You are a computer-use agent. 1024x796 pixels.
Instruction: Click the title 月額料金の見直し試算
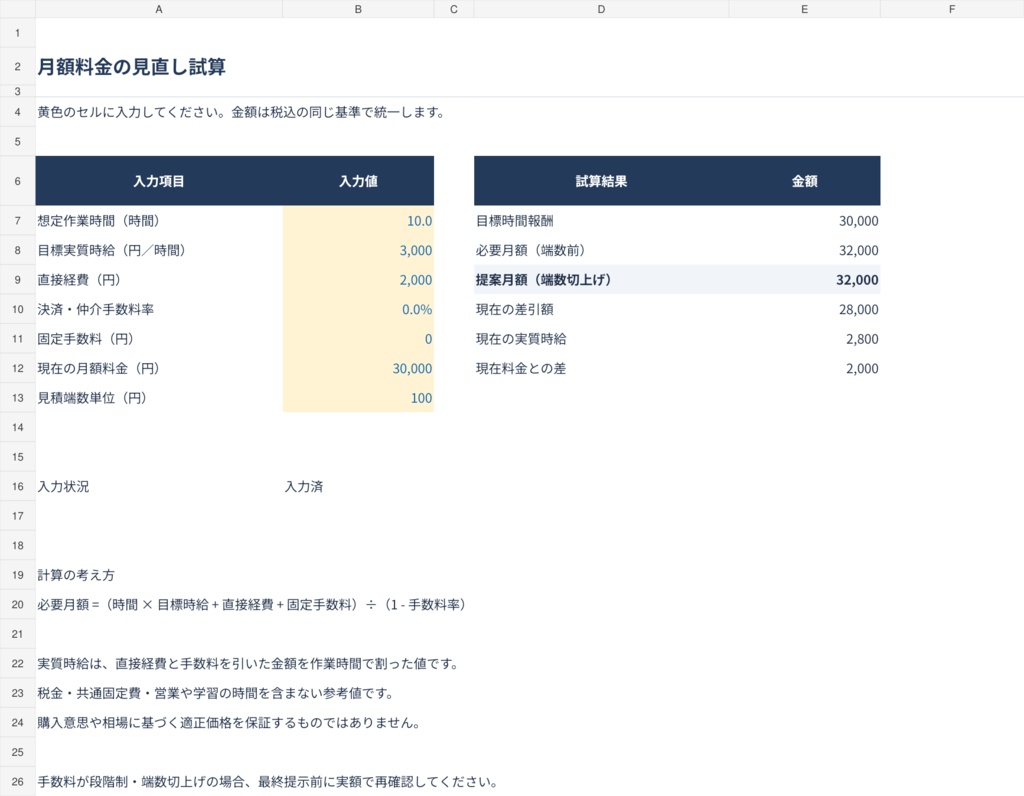[x=131, y=67]
